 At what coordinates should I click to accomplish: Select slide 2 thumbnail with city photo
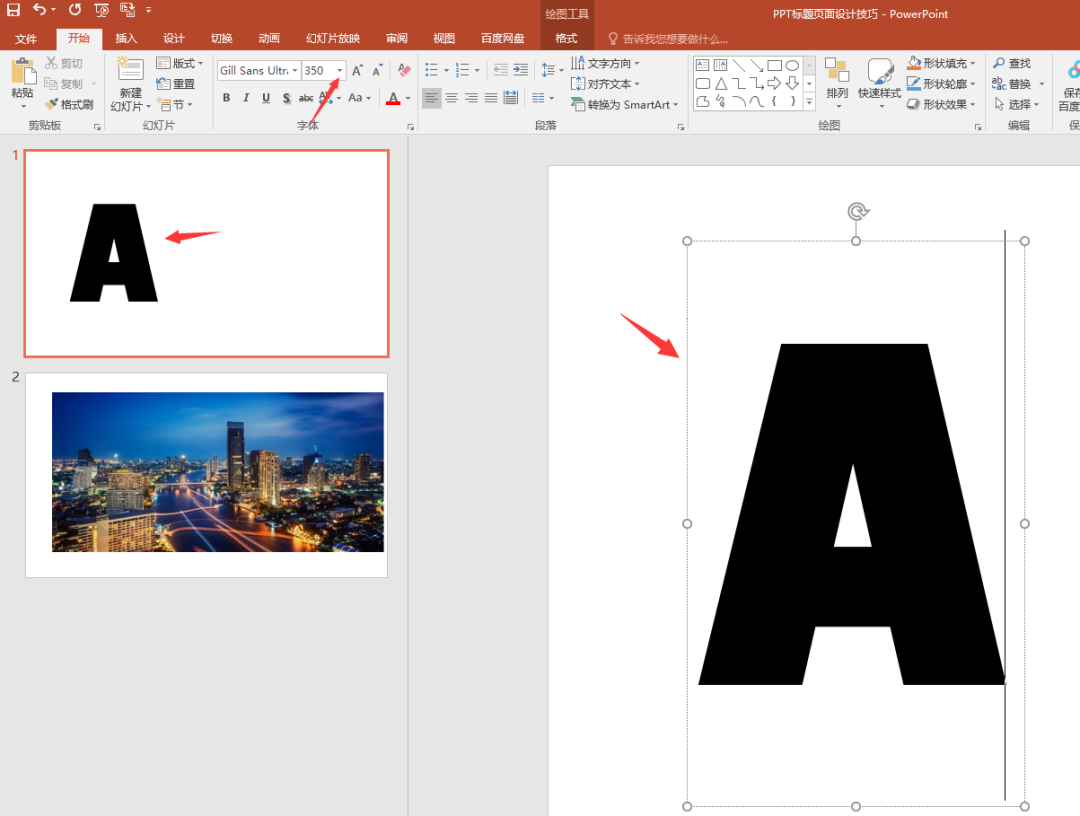pos(207,475)
